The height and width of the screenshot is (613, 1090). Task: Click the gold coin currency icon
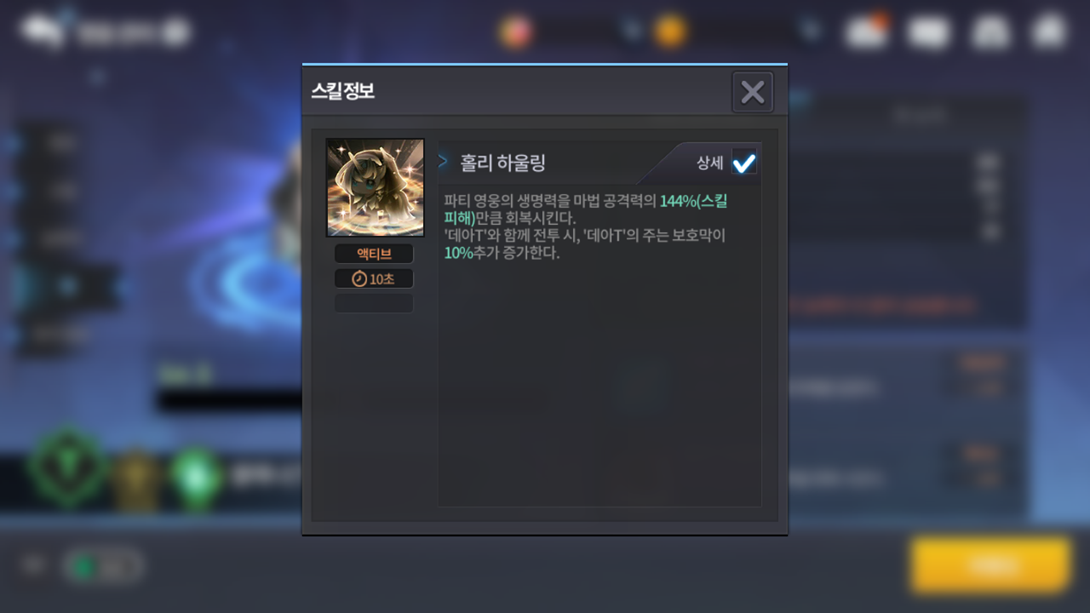pos(670,31)
